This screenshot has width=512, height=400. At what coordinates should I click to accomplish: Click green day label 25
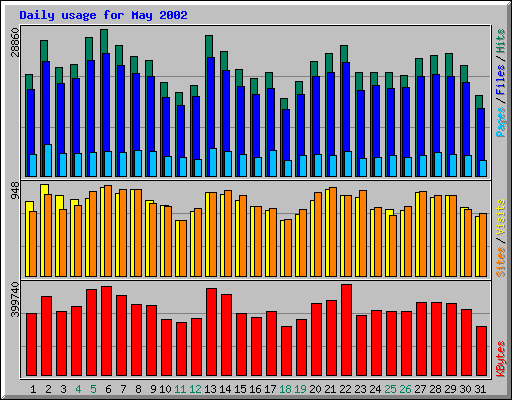390,389
